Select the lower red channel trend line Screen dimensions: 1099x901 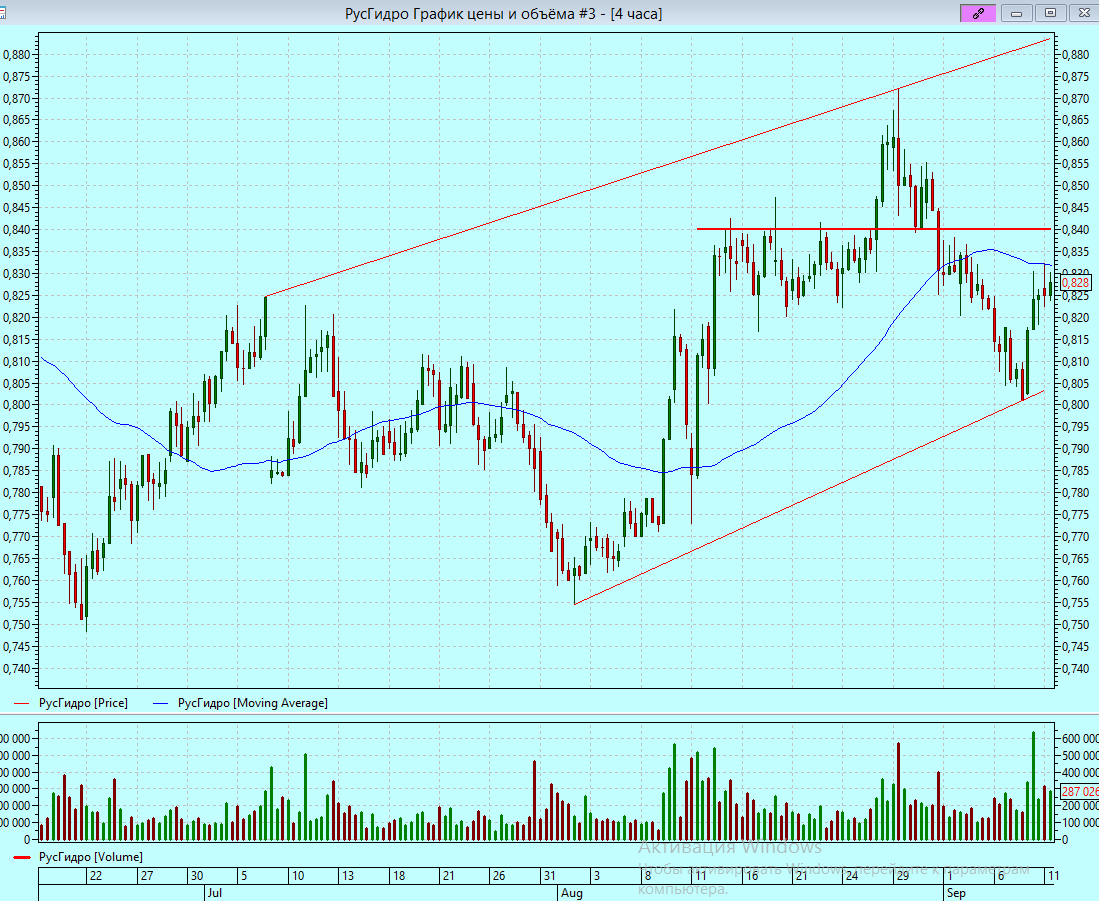coord(810,497)
